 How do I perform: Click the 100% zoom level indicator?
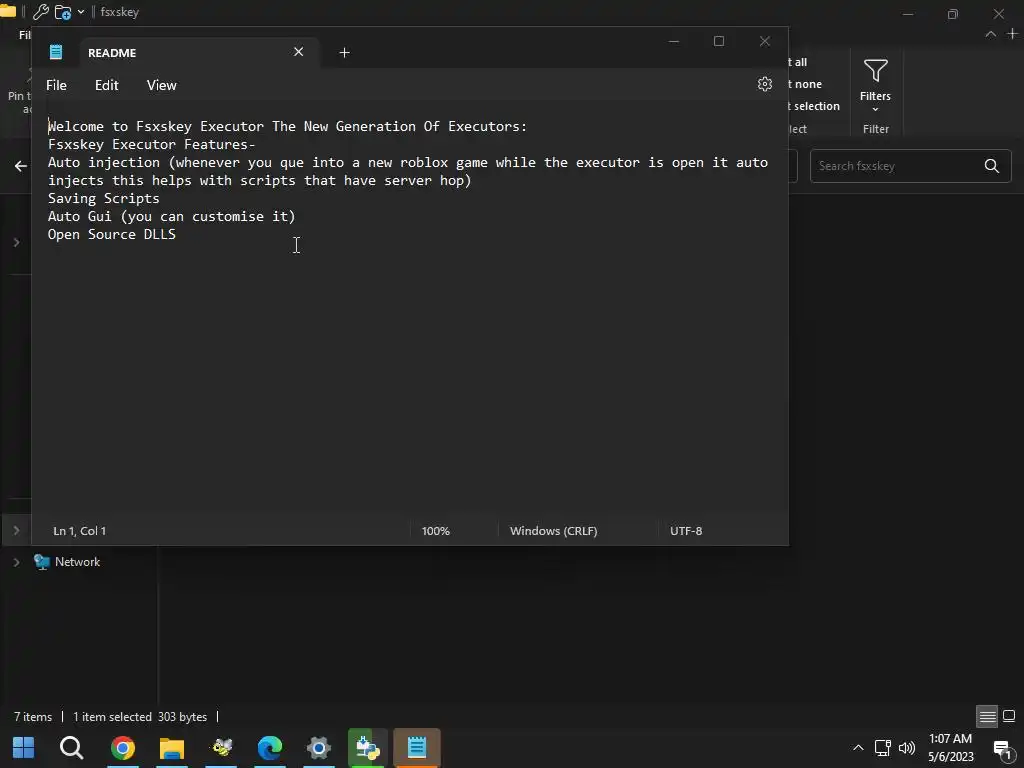[436, 531]
